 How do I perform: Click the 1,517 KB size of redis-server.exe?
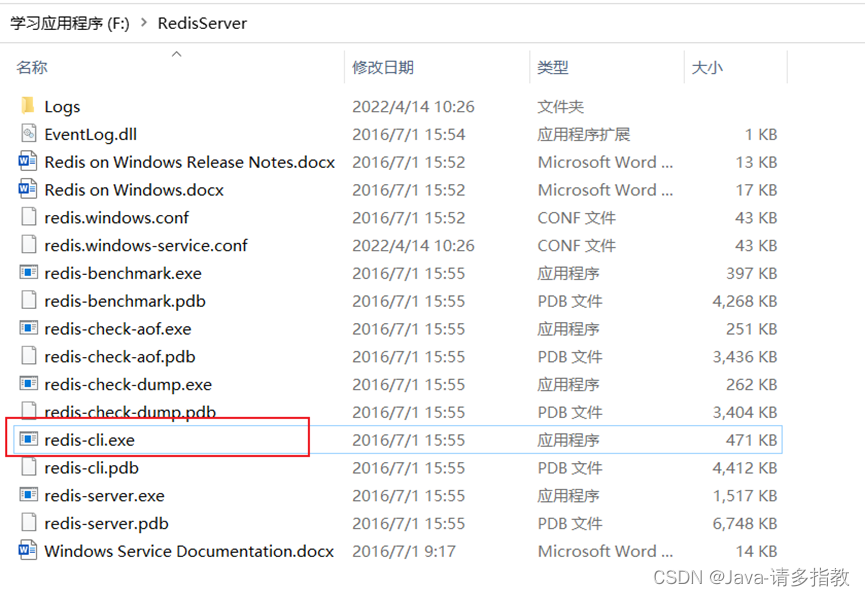[745, 496]
